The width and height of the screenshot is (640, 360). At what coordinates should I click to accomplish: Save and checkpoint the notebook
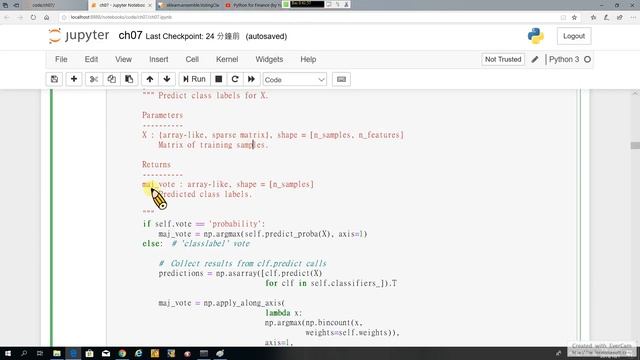54,79
